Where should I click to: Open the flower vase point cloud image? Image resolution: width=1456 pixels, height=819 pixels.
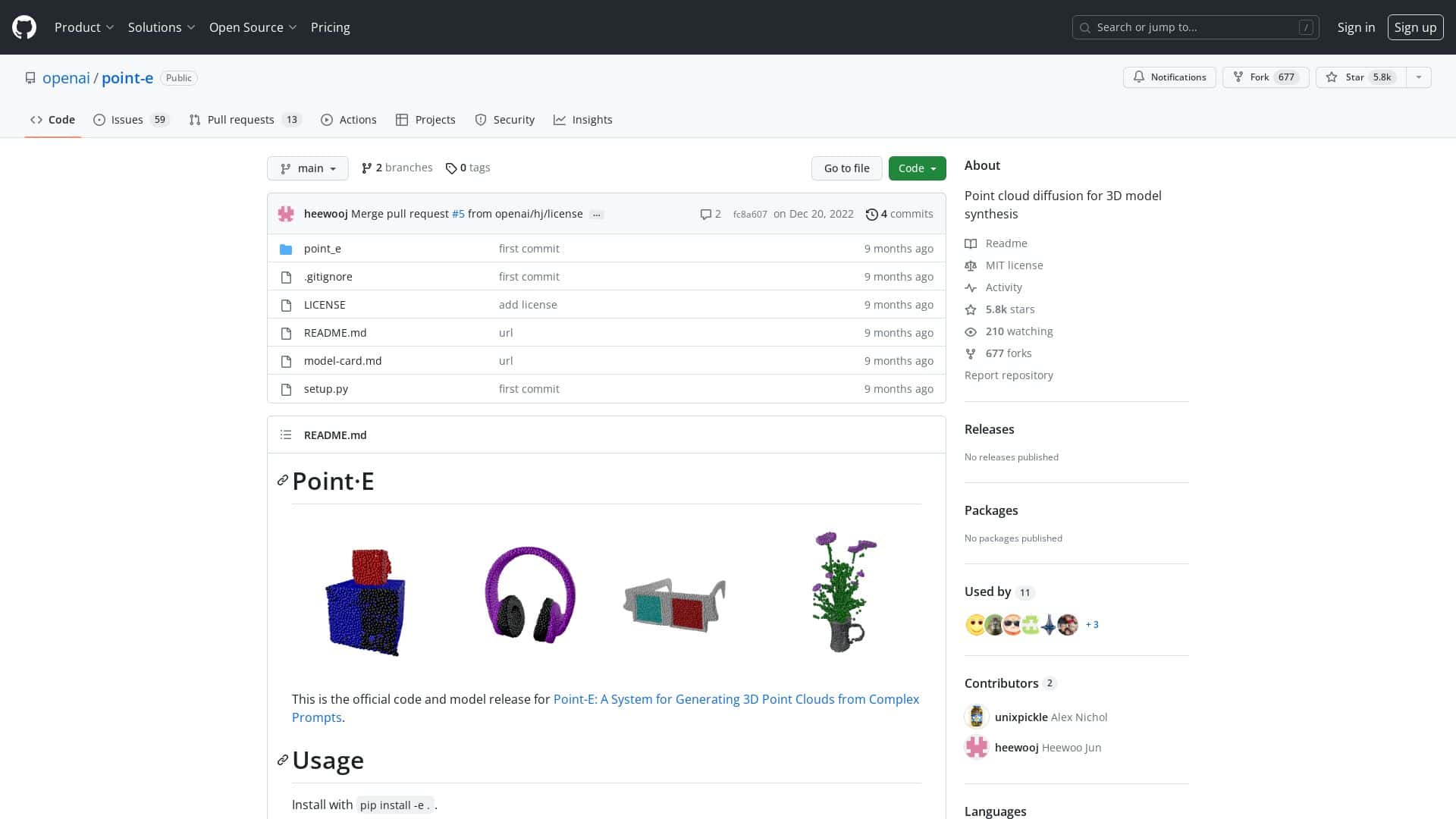coord(844,591)
